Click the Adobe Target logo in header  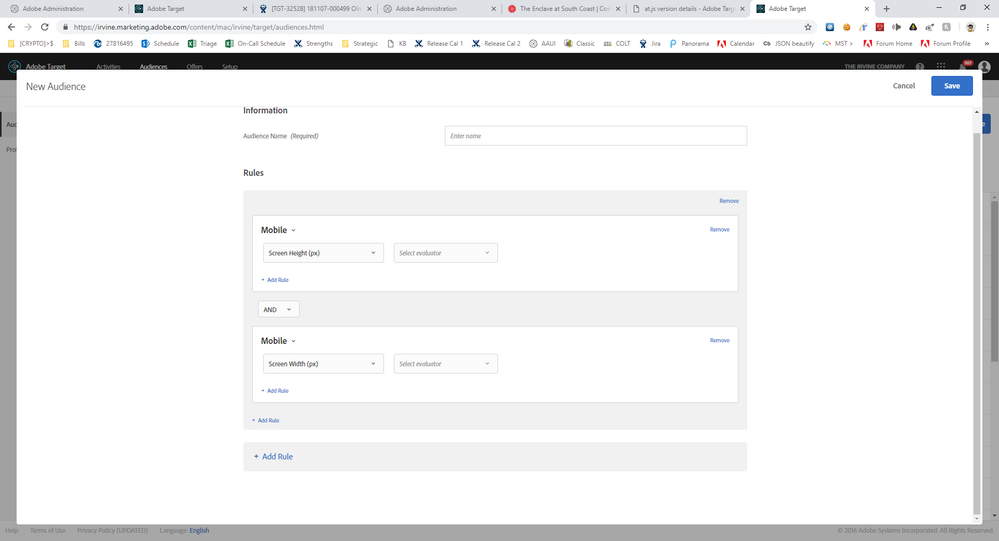tap(42, 67)
